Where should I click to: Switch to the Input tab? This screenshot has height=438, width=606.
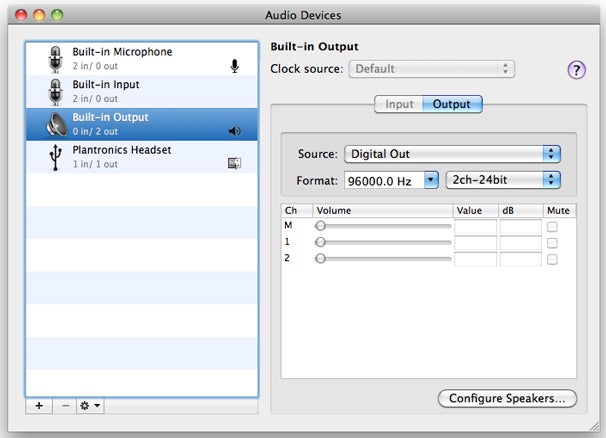[399, 104]
